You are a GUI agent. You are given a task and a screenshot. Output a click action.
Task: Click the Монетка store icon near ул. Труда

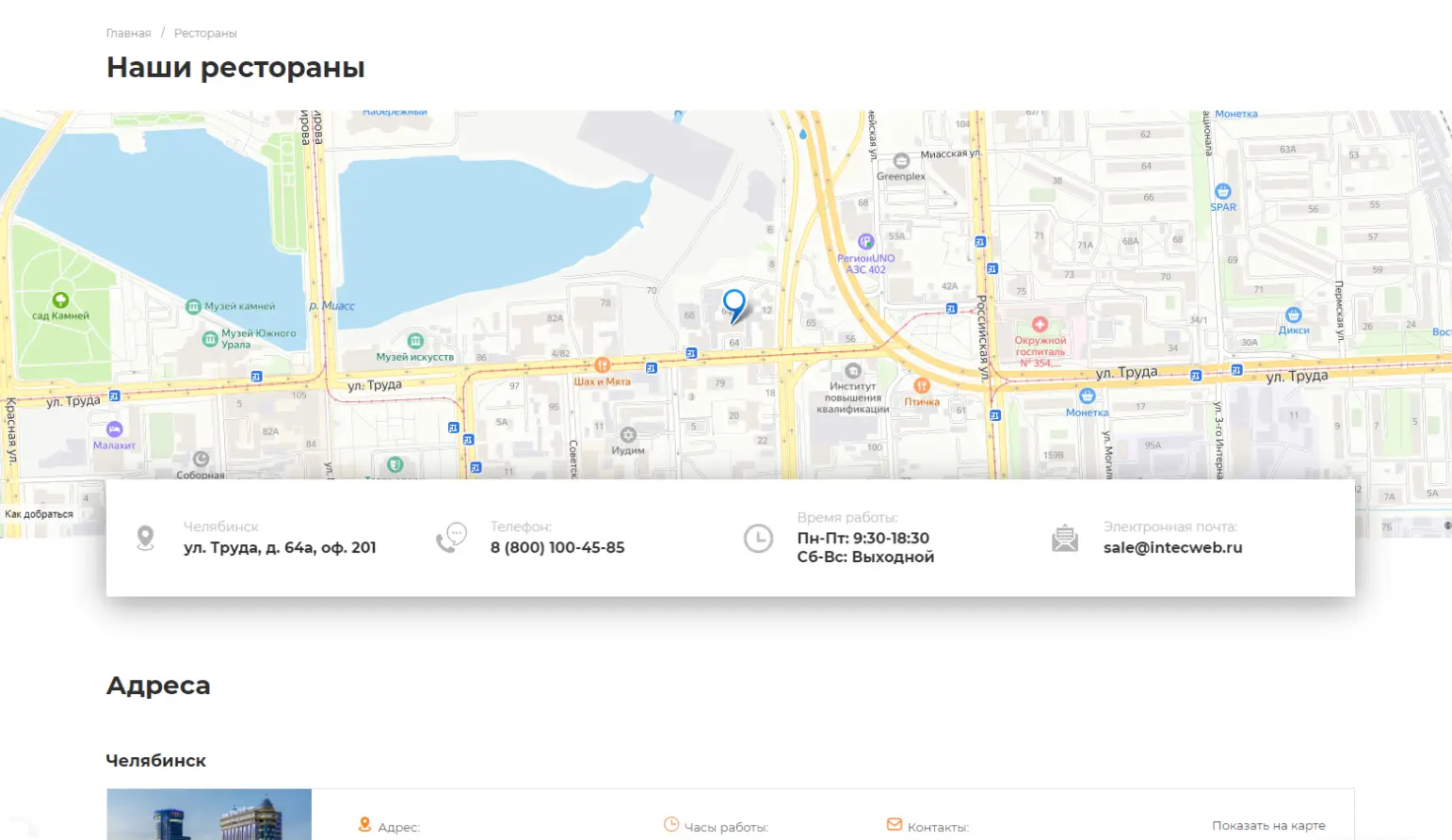coord(1088,396)
